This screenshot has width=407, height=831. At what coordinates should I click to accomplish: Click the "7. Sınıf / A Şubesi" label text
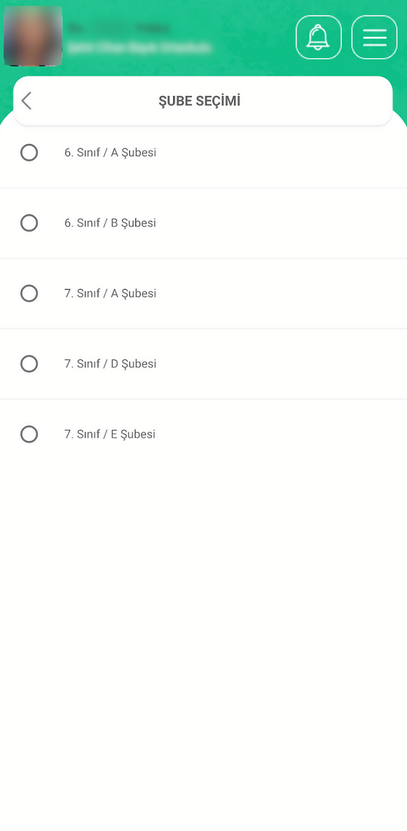pos(110,294)
